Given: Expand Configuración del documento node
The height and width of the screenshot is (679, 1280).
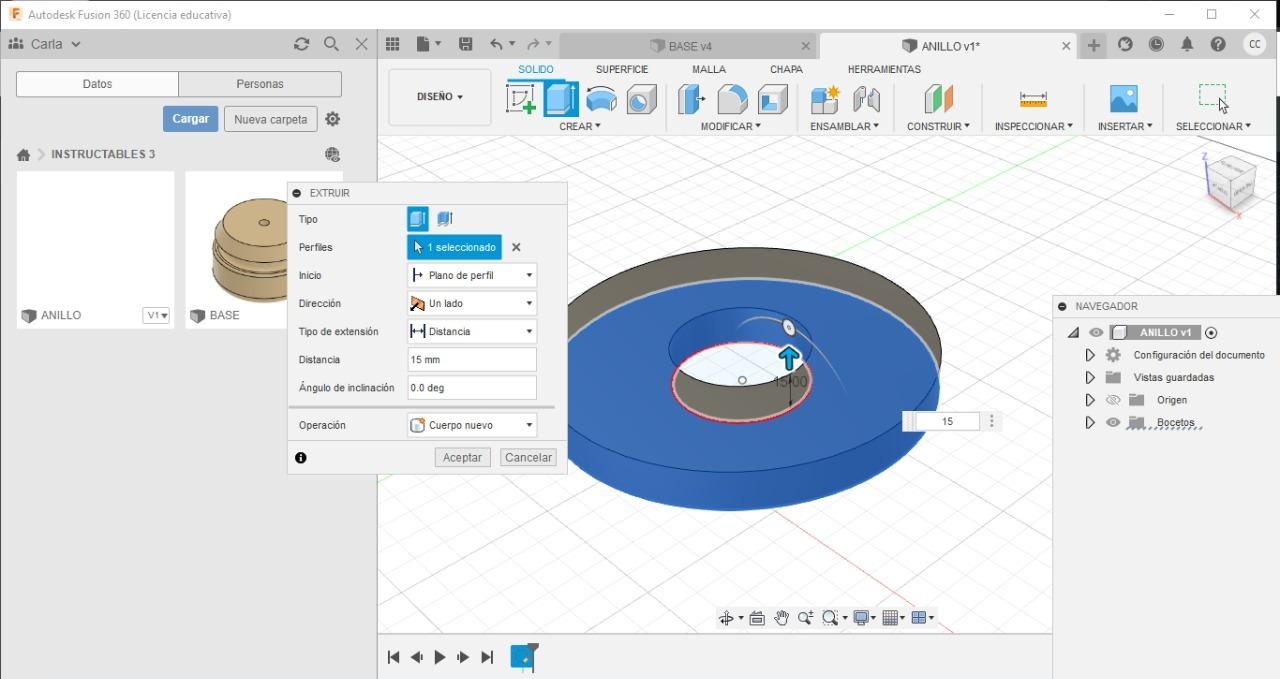Looking at the screenshot, I should pyautogui.click(x=1090, y=355).
